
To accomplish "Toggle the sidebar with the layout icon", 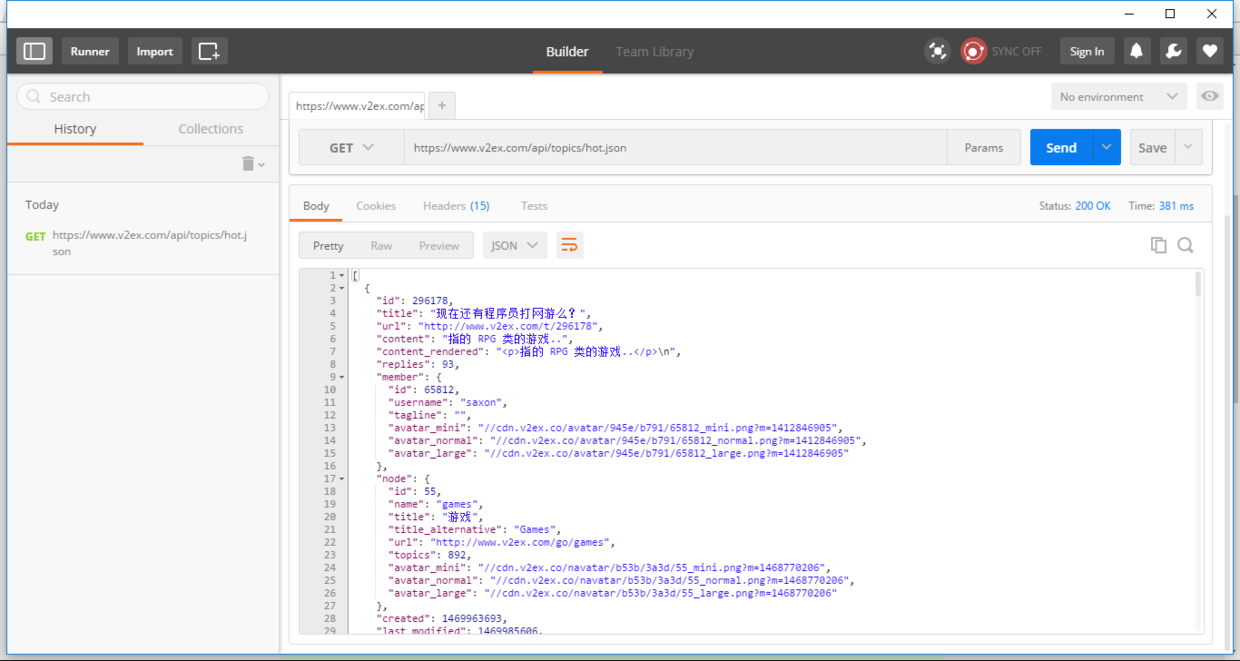I will pyautogui.click(x=34, y=51).
